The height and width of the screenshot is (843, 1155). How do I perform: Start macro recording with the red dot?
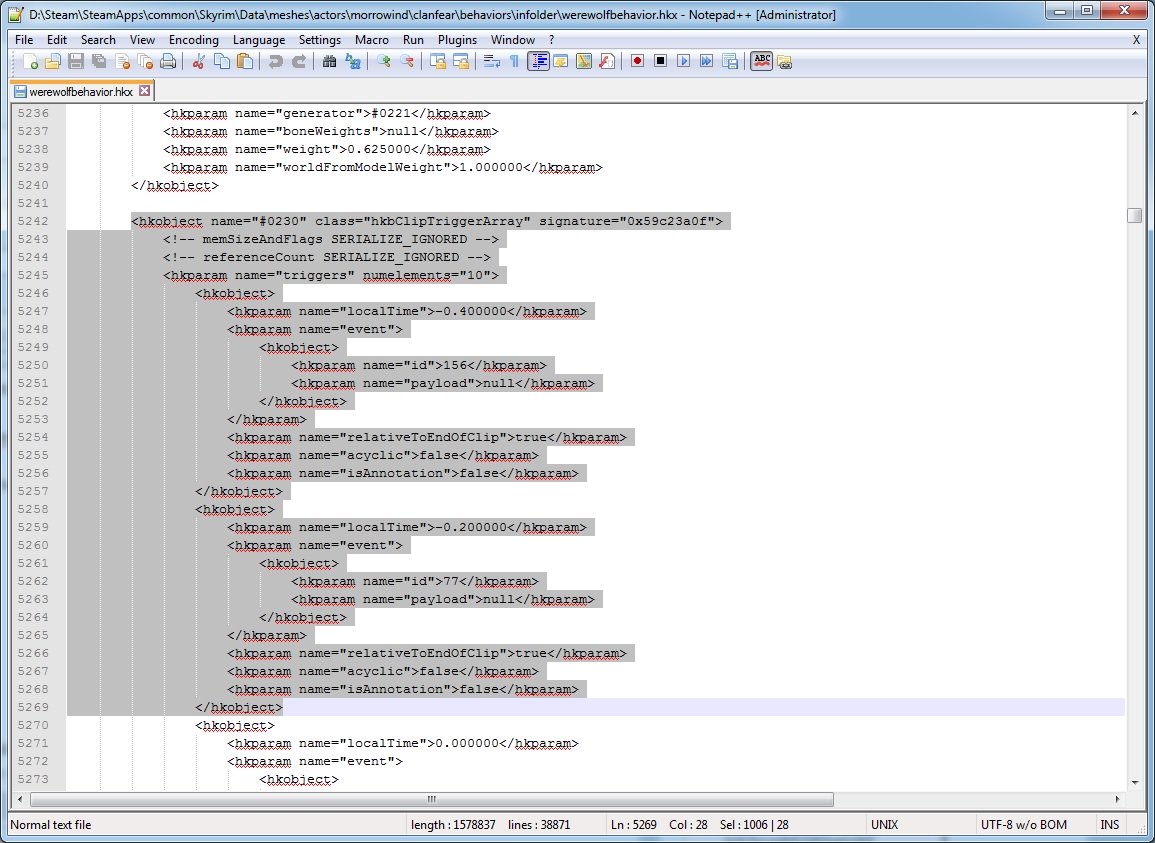637,62
